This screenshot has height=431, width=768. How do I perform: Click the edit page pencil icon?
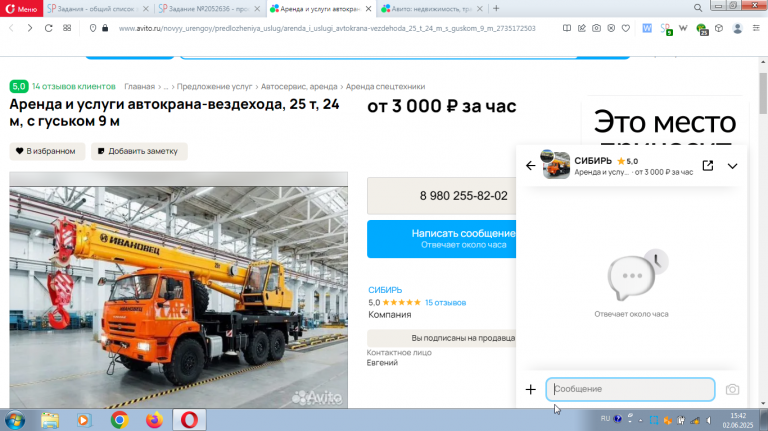(581, 28)
